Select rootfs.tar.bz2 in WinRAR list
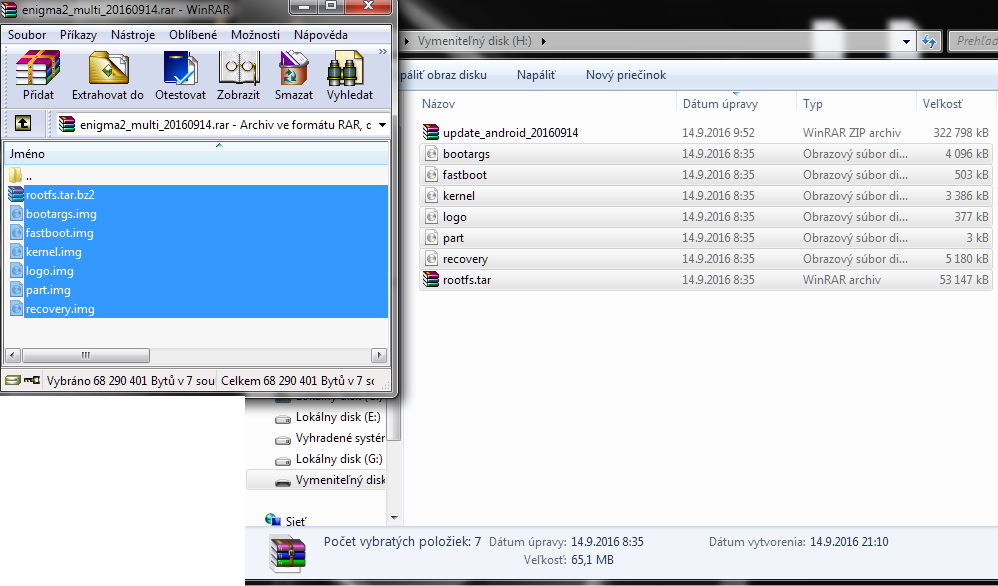998x586 pixels. tap(196, 195)
